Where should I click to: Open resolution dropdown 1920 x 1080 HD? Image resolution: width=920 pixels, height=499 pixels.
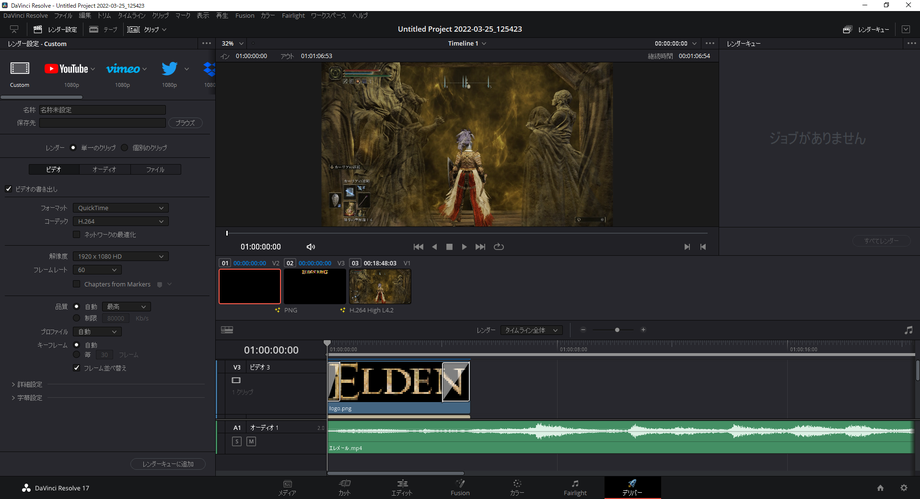tap(120, 257)
